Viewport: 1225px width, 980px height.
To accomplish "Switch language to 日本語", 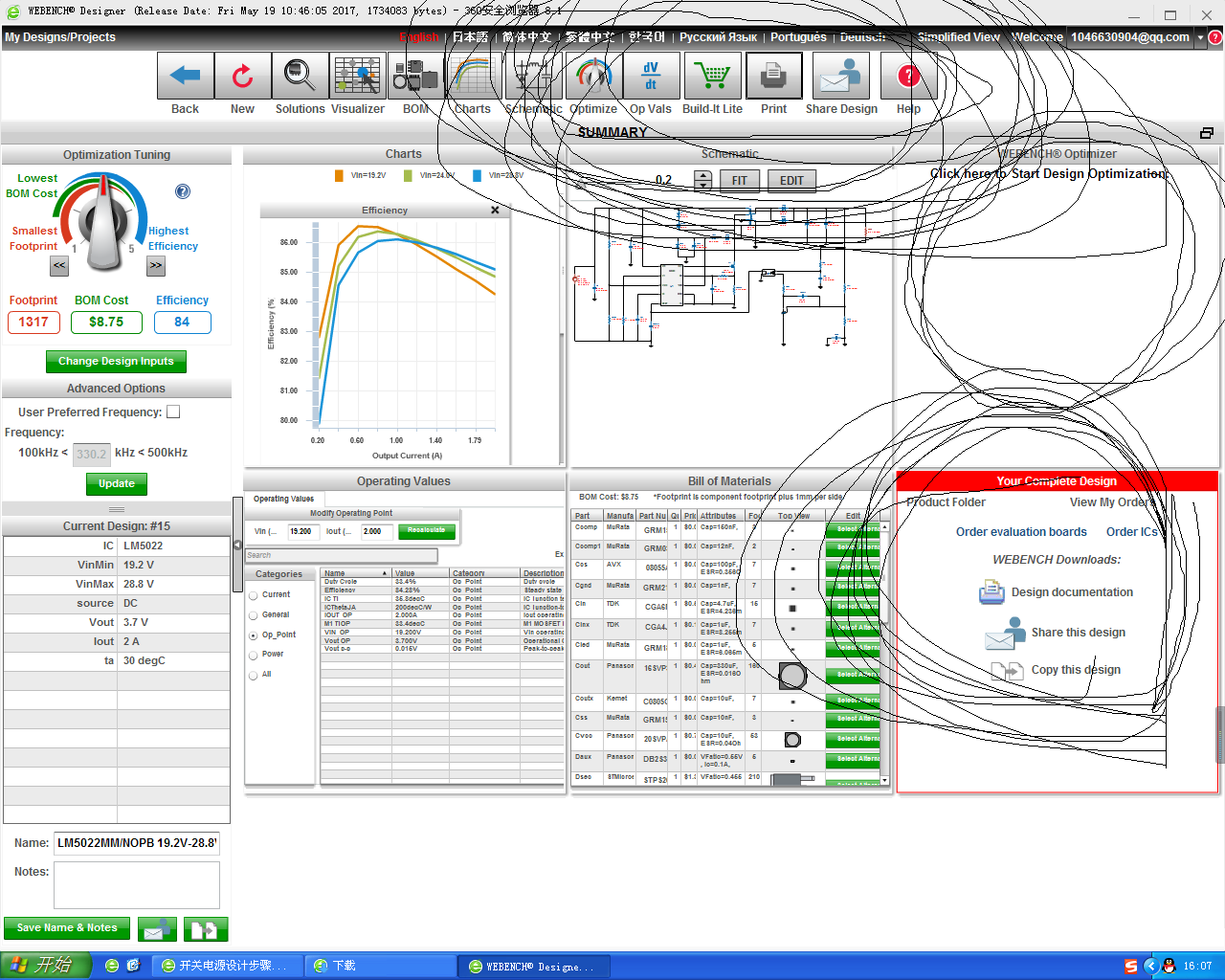I will click(470, 37).
